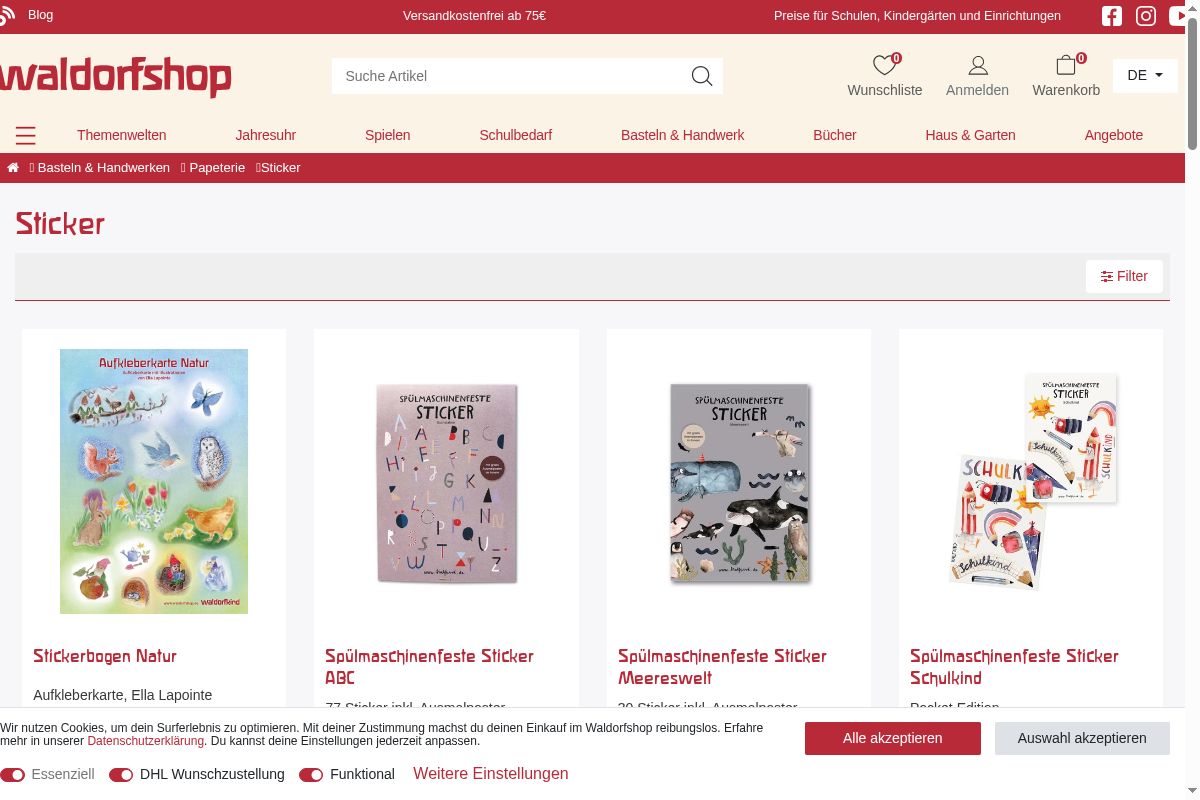Toggle the Essenziell cookie switch
The height and width of the screenshot is (800, 1200).
[x=12, y=775]
